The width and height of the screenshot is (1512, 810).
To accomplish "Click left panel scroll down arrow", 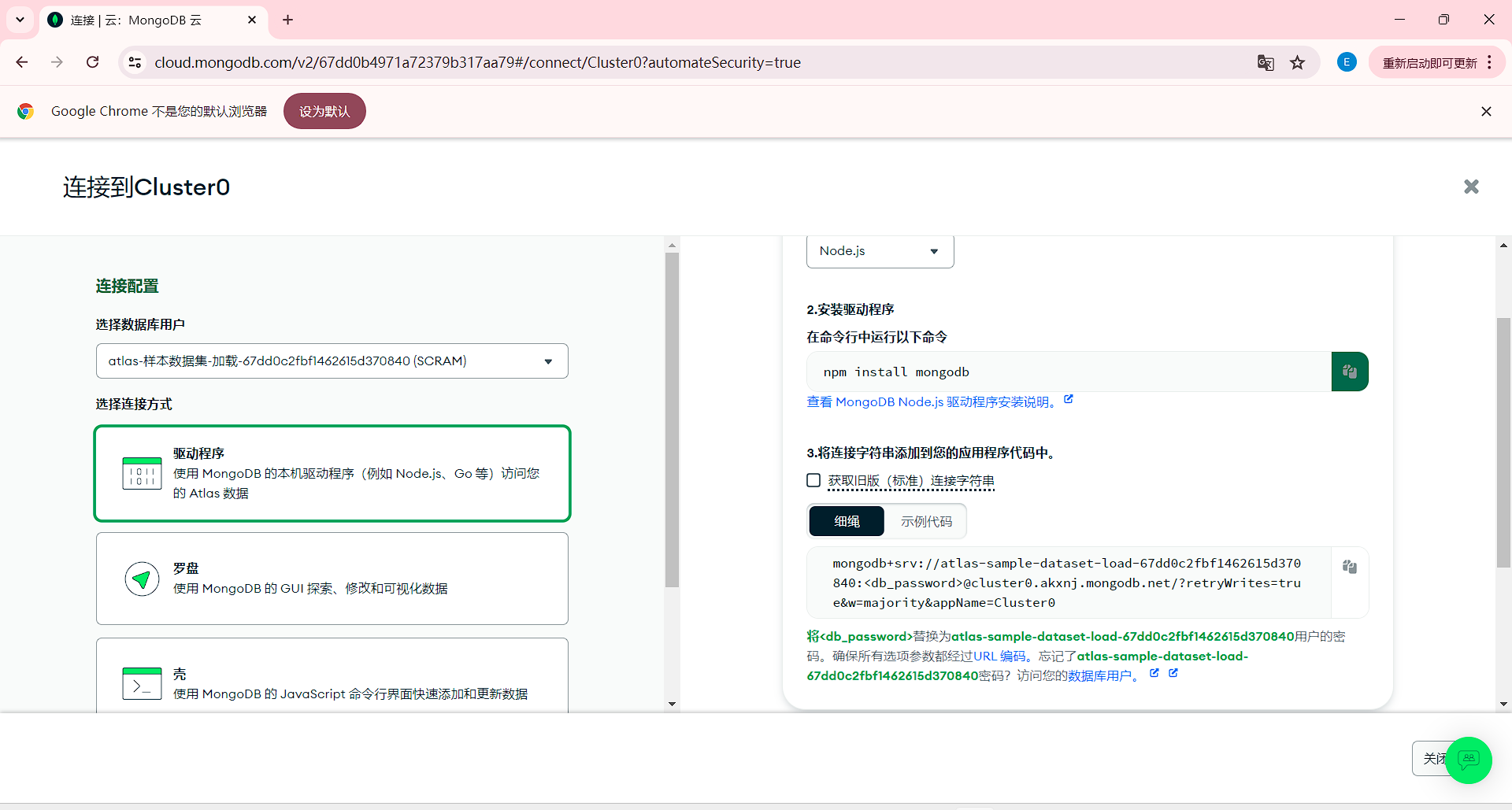I will coord(672,704).
